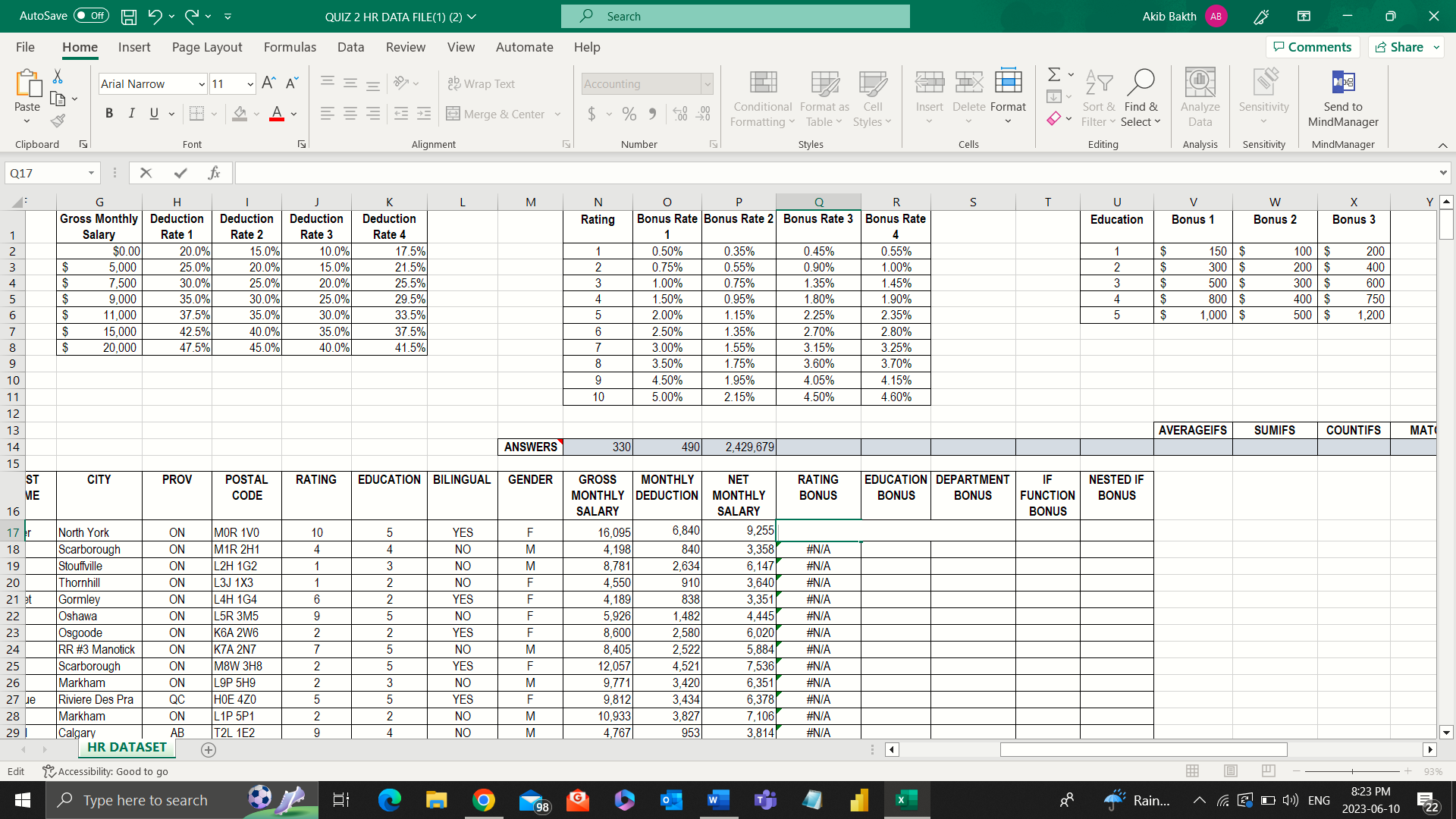Launch Analyze Data
Screen dimensions: 1456x819
pos(1199,99)
